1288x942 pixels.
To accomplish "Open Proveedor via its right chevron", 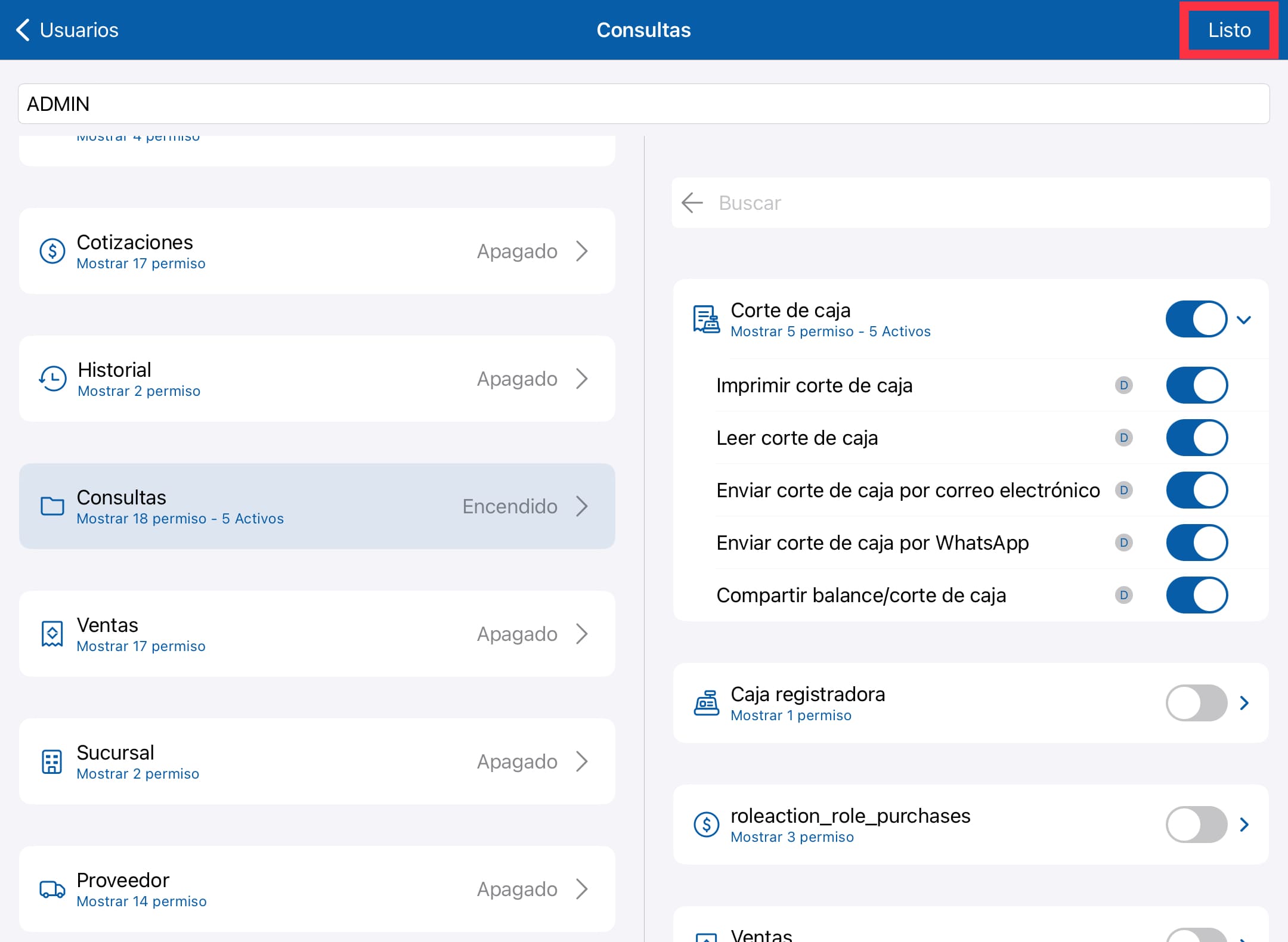I will [582, 889].
